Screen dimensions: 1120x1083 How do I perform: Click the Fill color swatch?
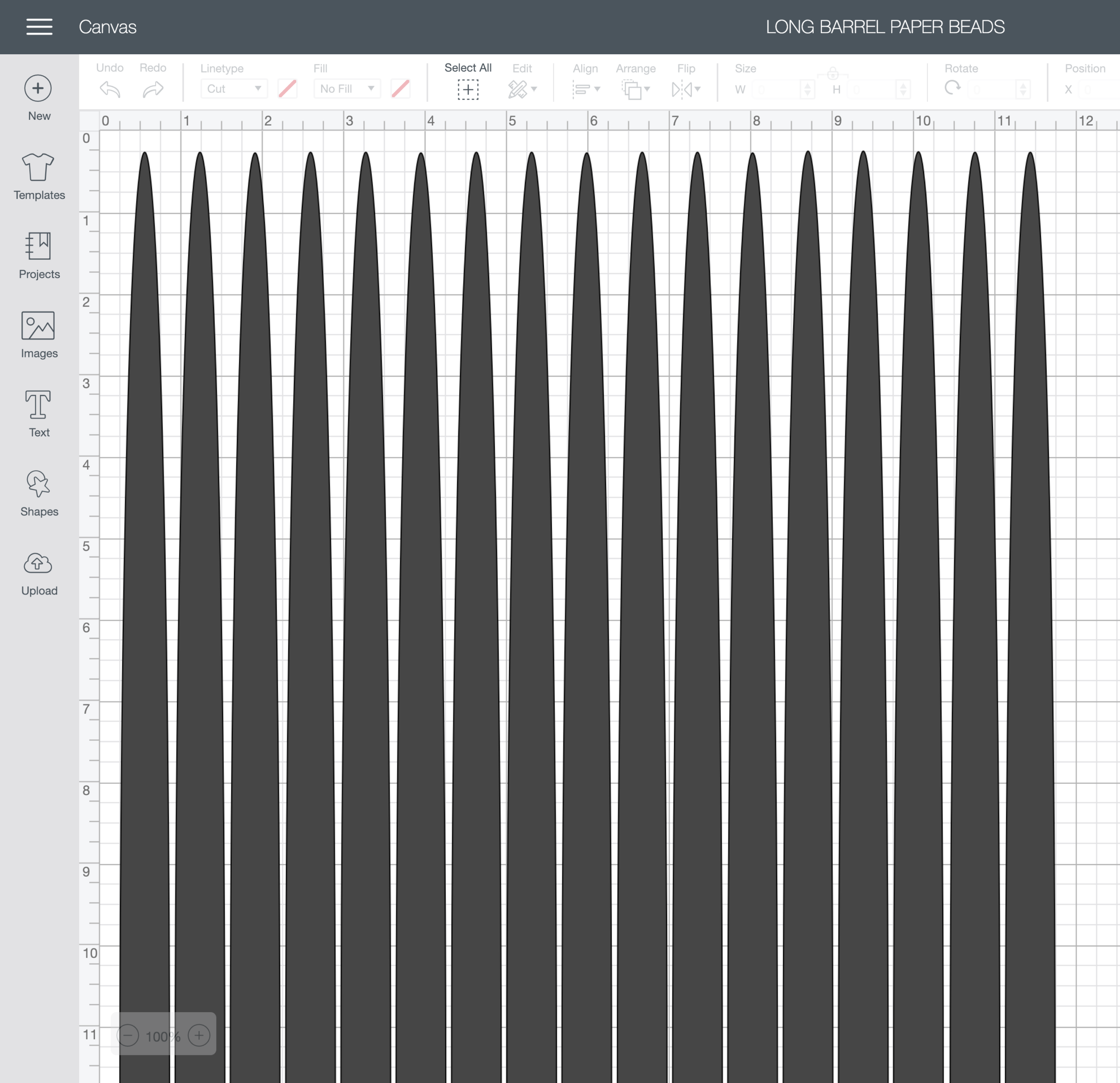401,88
